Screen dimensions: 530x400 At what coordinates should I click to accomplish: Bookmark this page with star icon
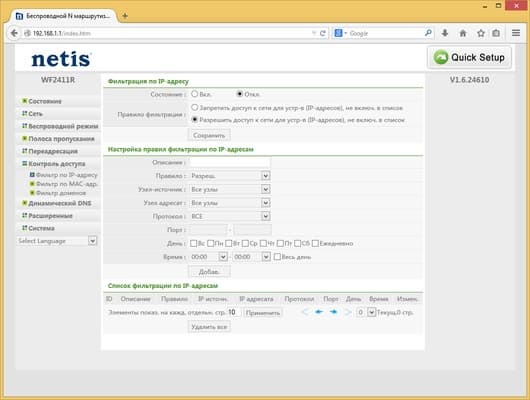(481, 33)
